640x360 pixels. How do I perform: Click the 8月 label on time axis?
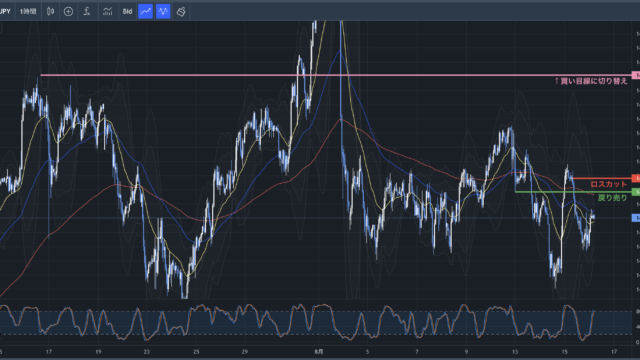[319, 351]
